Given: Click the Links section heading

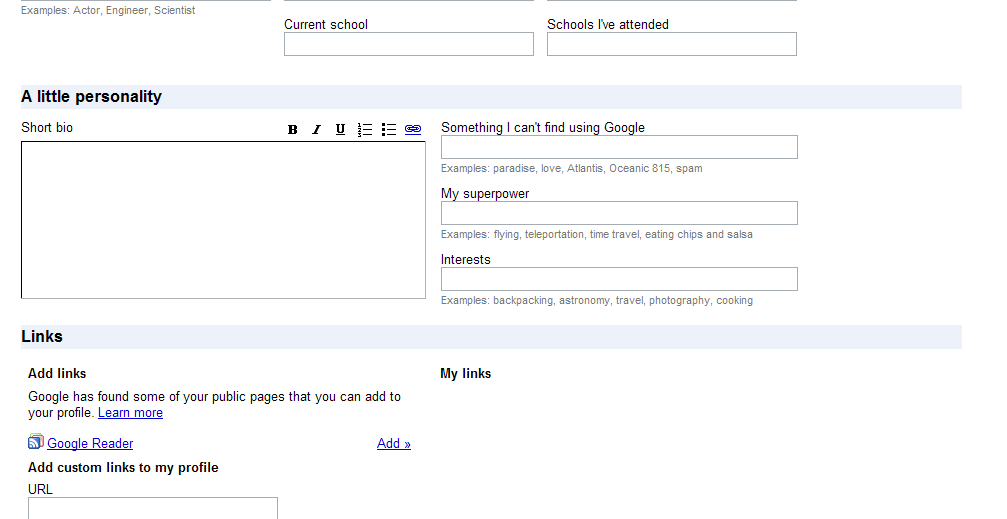Looking at the screenshot, I should point(42,337).
